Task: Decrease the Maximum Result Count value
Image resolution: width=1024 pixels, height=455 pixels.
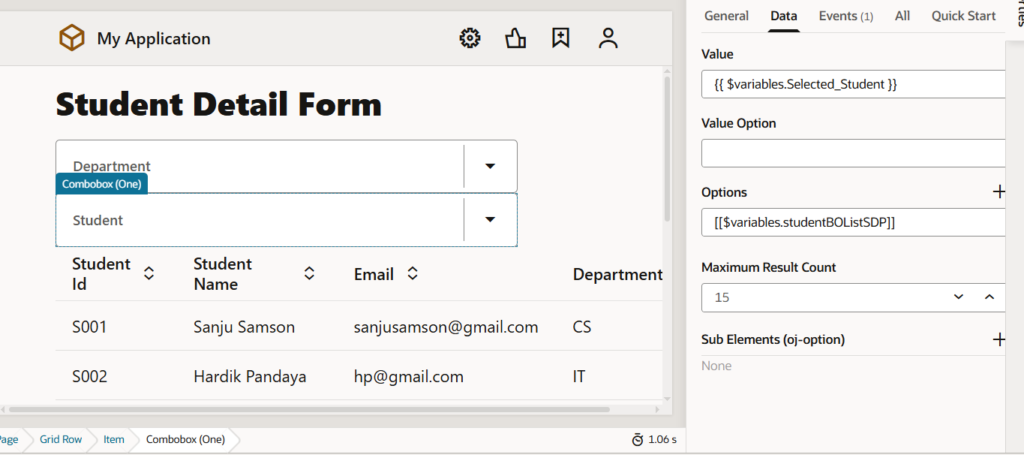Action: tap(958, 297)
